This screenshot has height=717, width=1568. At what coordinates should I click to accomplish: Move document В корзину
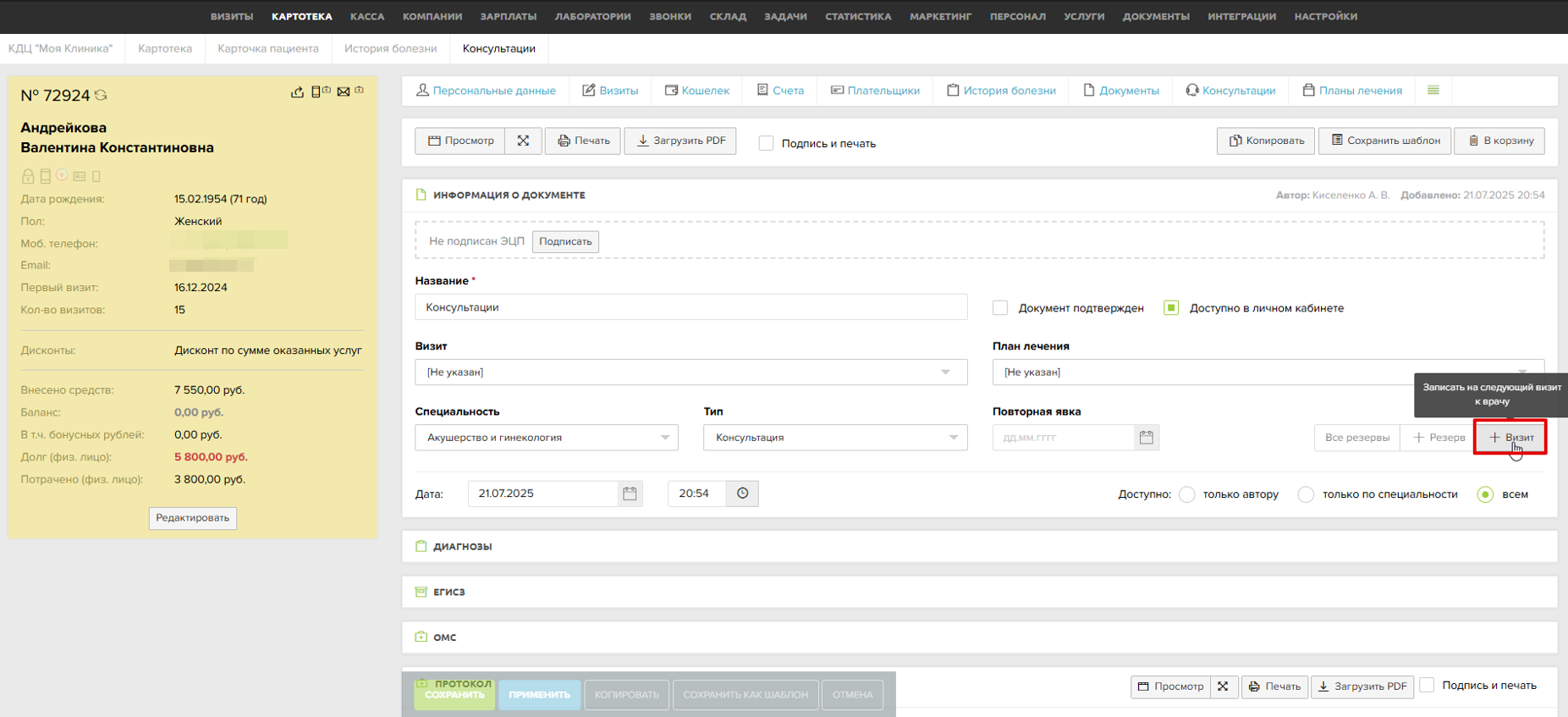point(1499,141)
